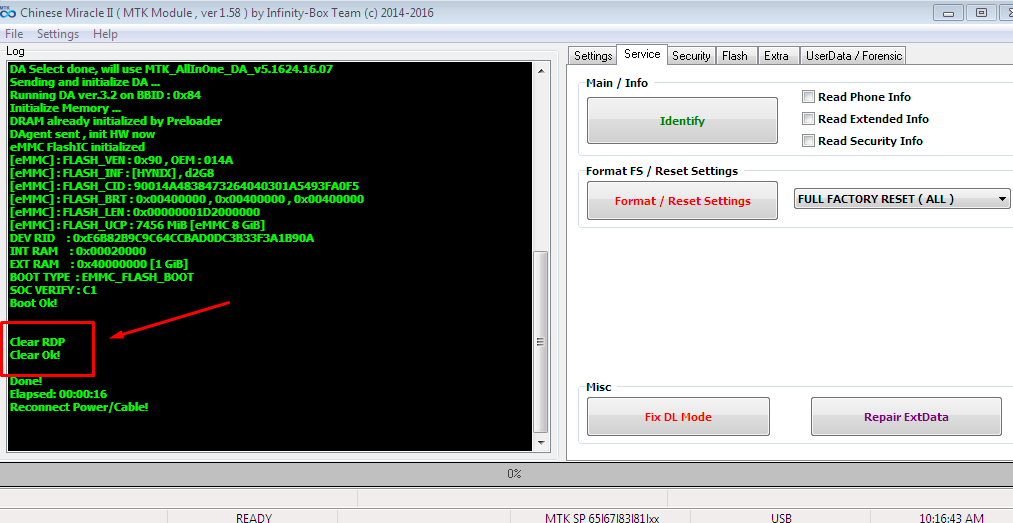Check Read Security Info option
Screen dimensions: 1013x523
[x=808, y=141]
